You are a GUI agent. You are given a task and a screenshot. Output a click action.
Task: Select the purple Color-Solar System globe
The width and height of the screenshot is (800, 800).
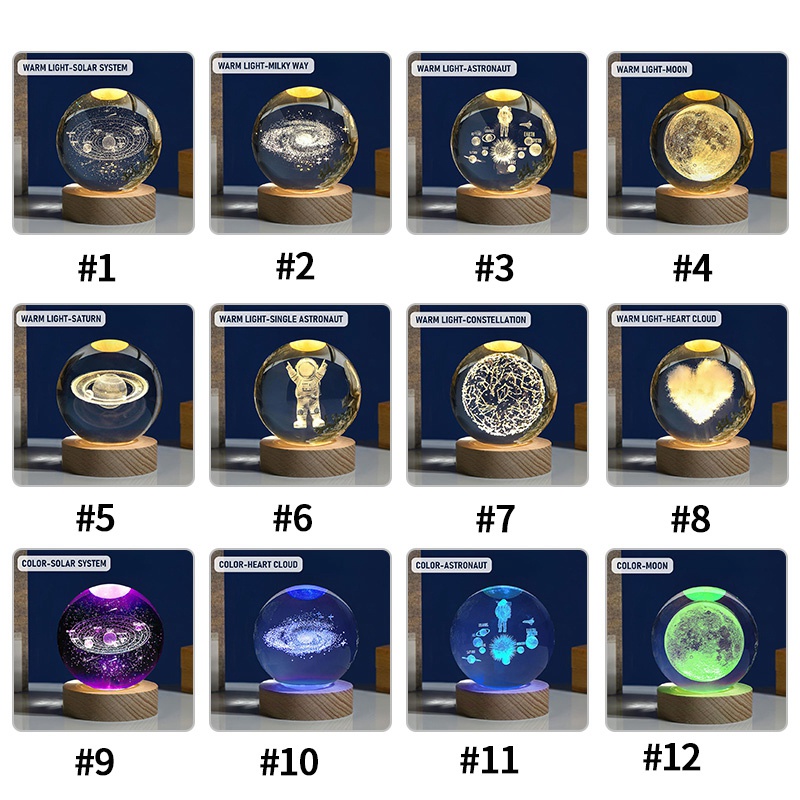pyautogui.click(x=104, y=640)
